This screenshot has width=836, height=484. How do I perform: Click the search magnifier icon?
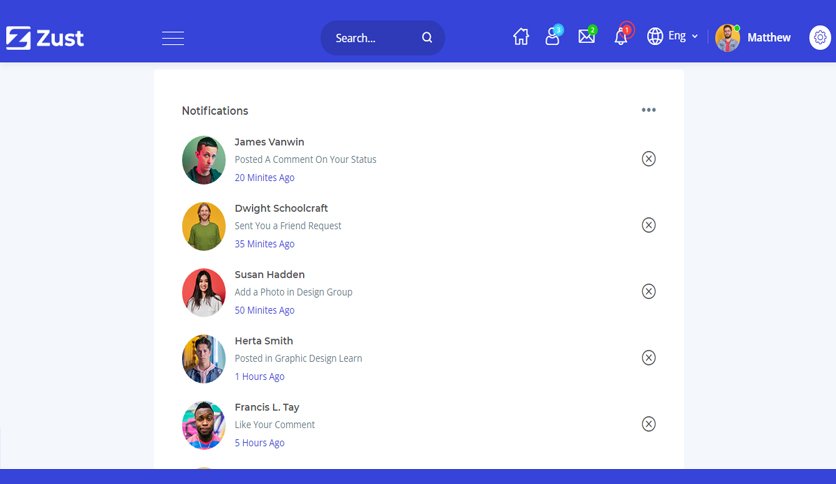[x=427, y=37]
